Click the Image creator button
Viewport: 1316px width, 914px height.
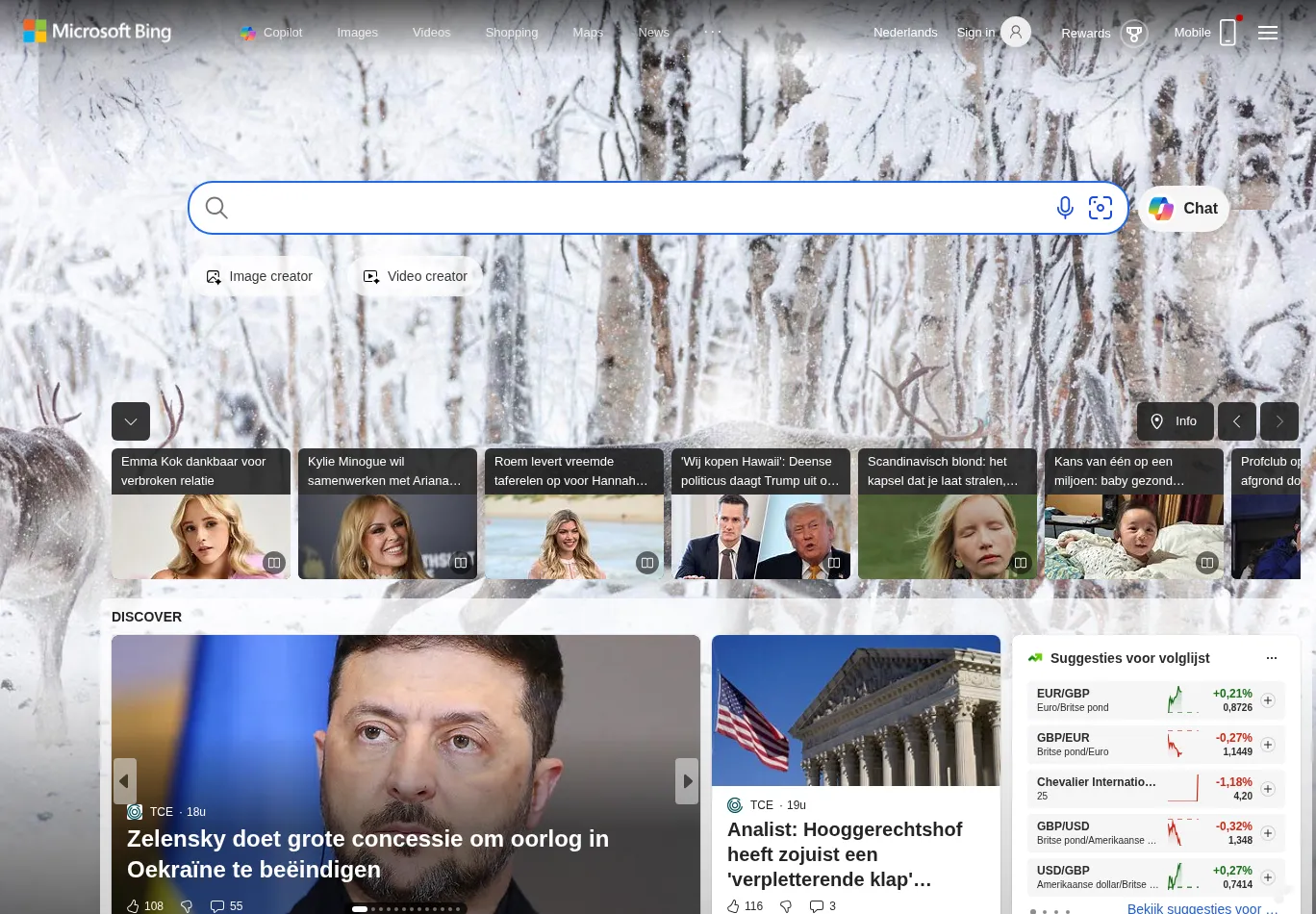point(259,276)
